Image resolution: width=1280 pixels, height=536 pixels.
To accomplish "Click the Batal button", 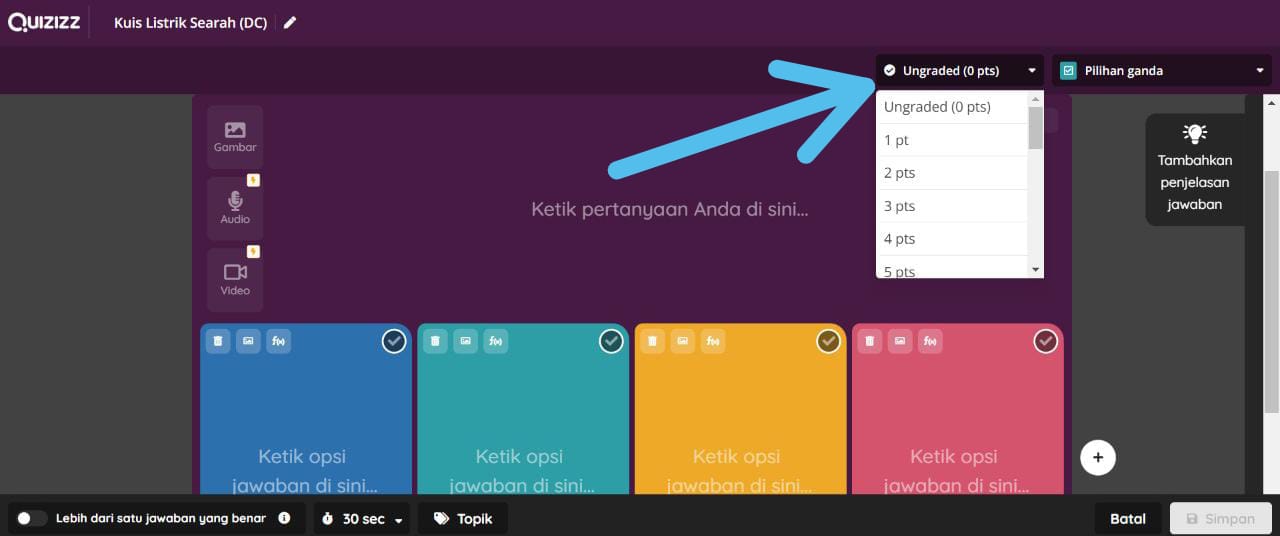I will point(1127,519).
